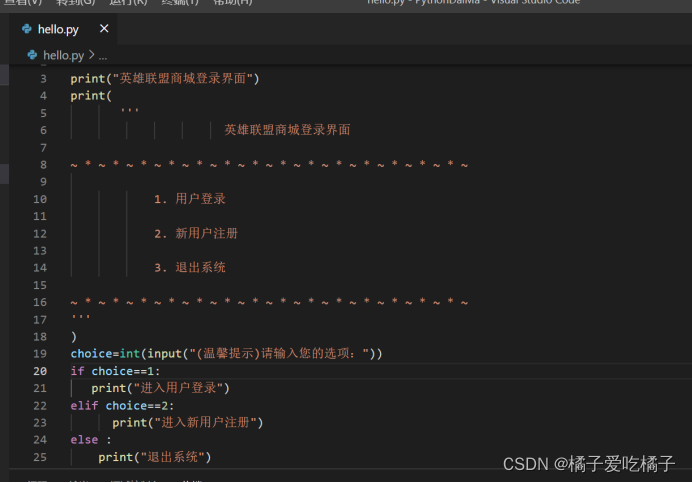Click line number 25 in the gutter
This screenshot has width=692, height=483.
click(x=40, y=457)
